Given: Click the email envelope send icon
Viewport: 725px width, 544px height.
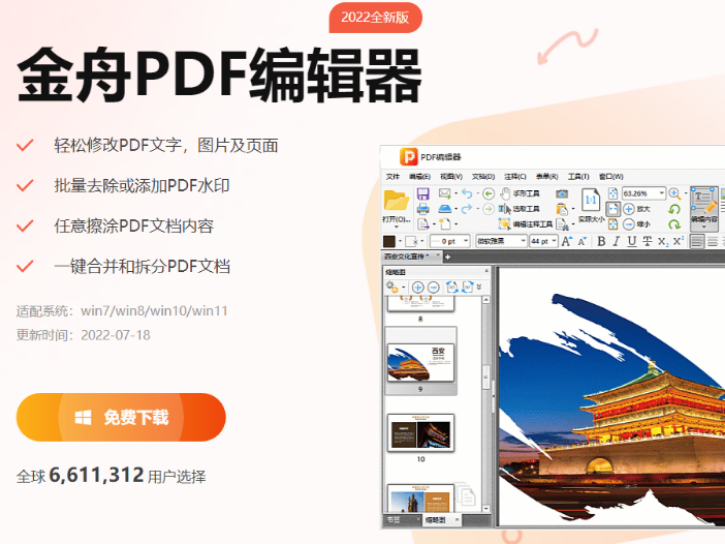Looking at the screenshot, I should [444, 193].
